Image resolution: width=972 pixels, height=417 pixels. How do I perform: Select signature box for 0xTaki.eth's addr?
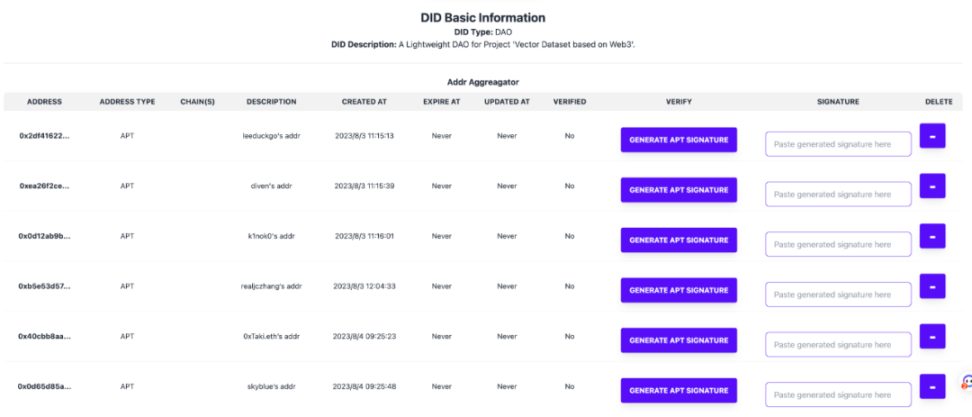coord(838,344)
